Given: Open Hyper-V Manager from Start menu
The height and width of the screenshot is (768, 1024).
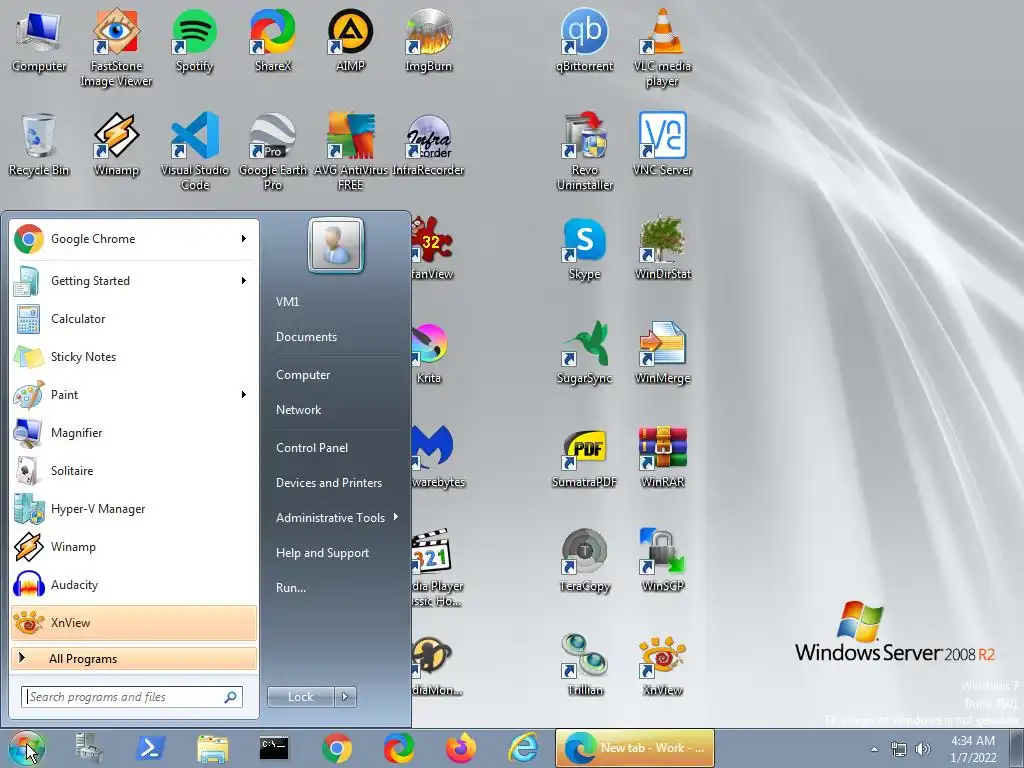Looking at the screenshot, I should click(134, 509).
